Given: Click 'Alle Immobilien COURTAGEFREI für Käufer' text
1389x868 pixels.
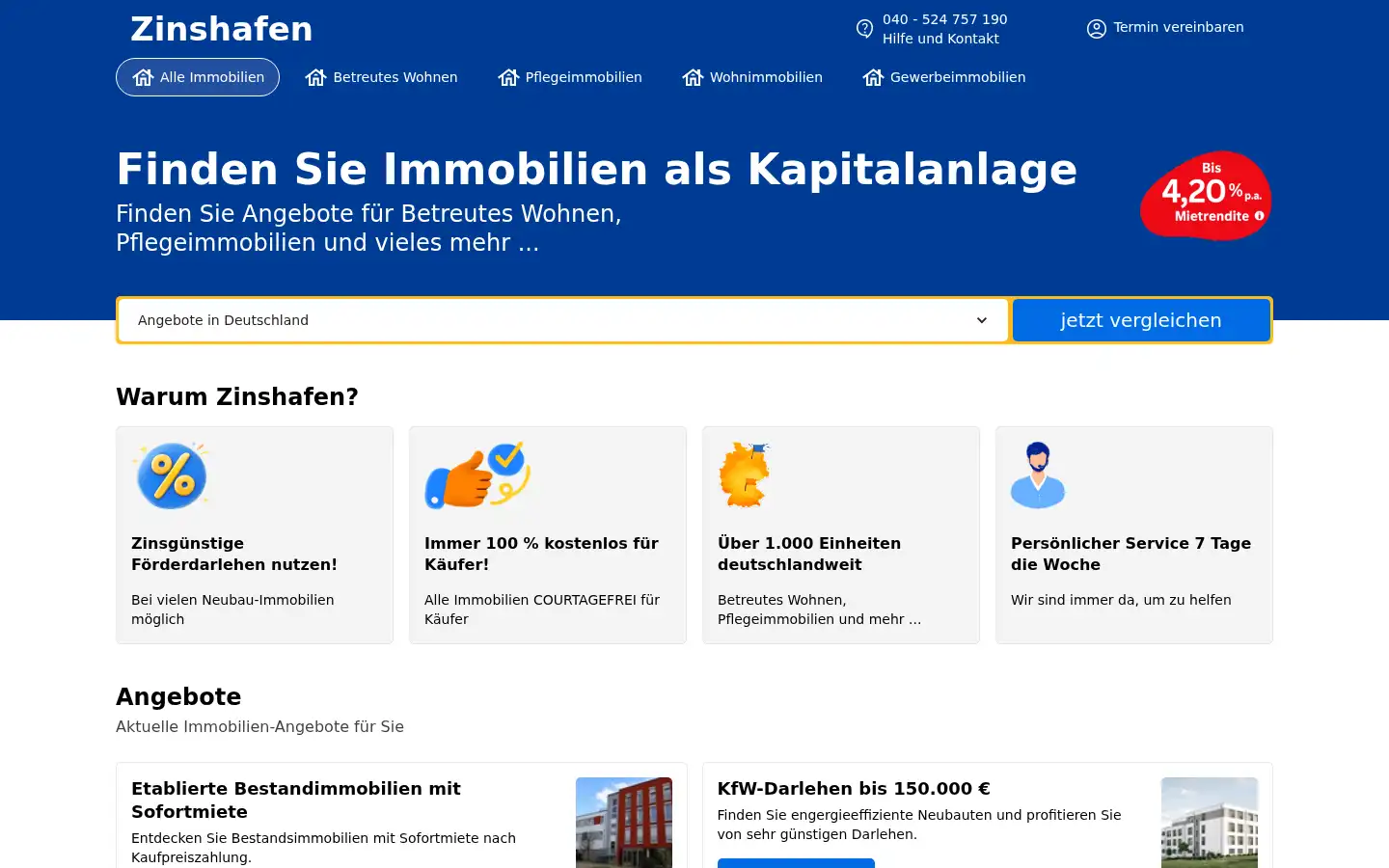Looking at the screenshot, I should click(542, 610).
